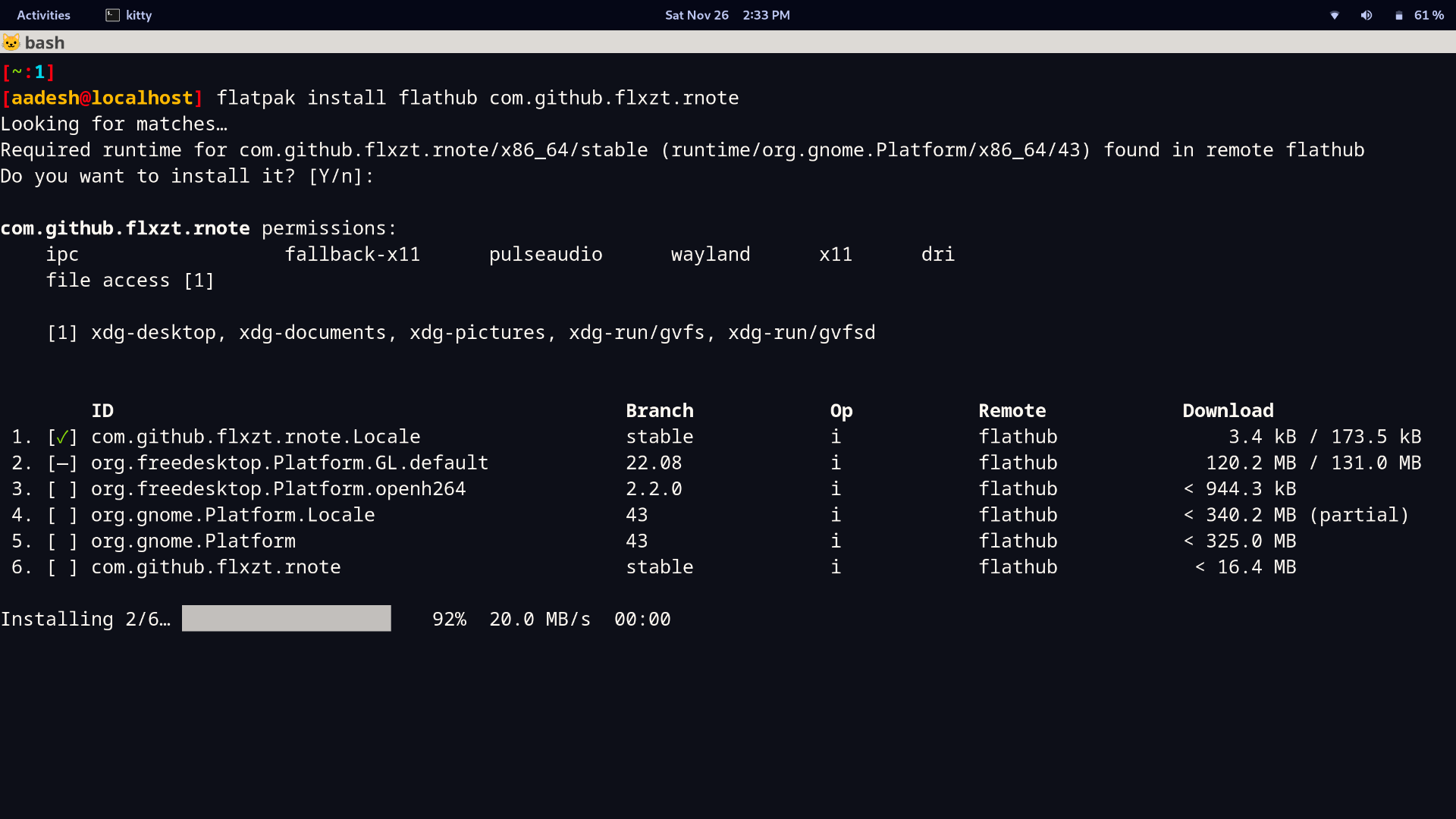Select Activities in the top menu bar
1456x819 pixels.
[x=43, y=14]
